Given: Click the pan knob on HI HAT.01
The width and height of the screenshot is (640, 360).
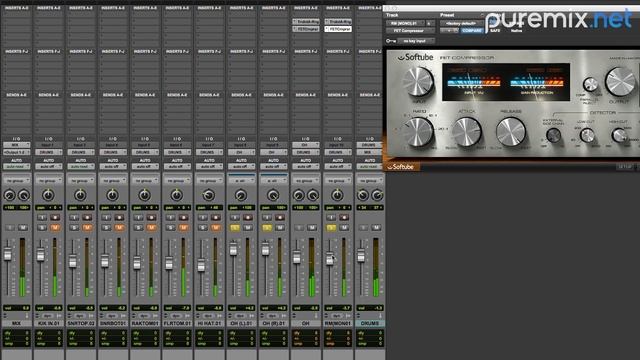Looking at the screenshot, I should [x=209, y=195].
